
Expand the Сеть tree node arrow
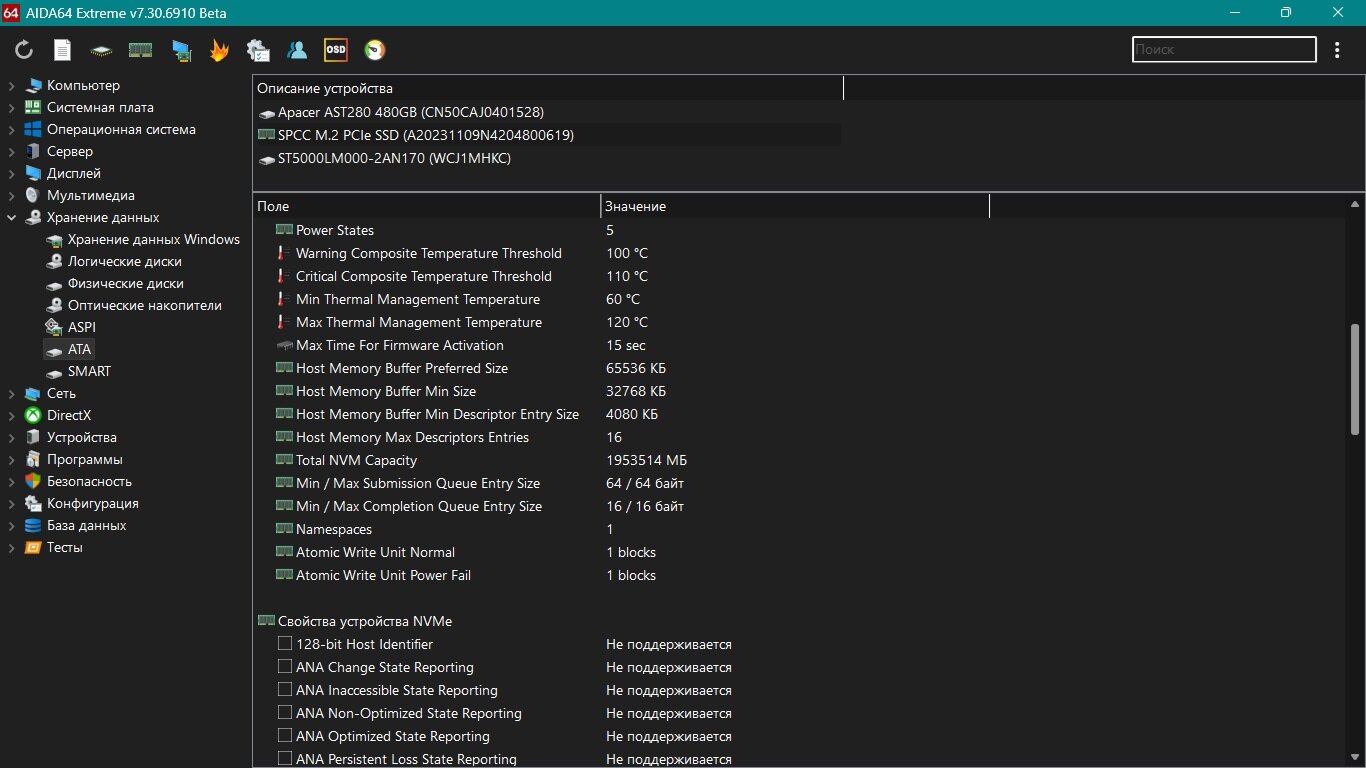11,393
